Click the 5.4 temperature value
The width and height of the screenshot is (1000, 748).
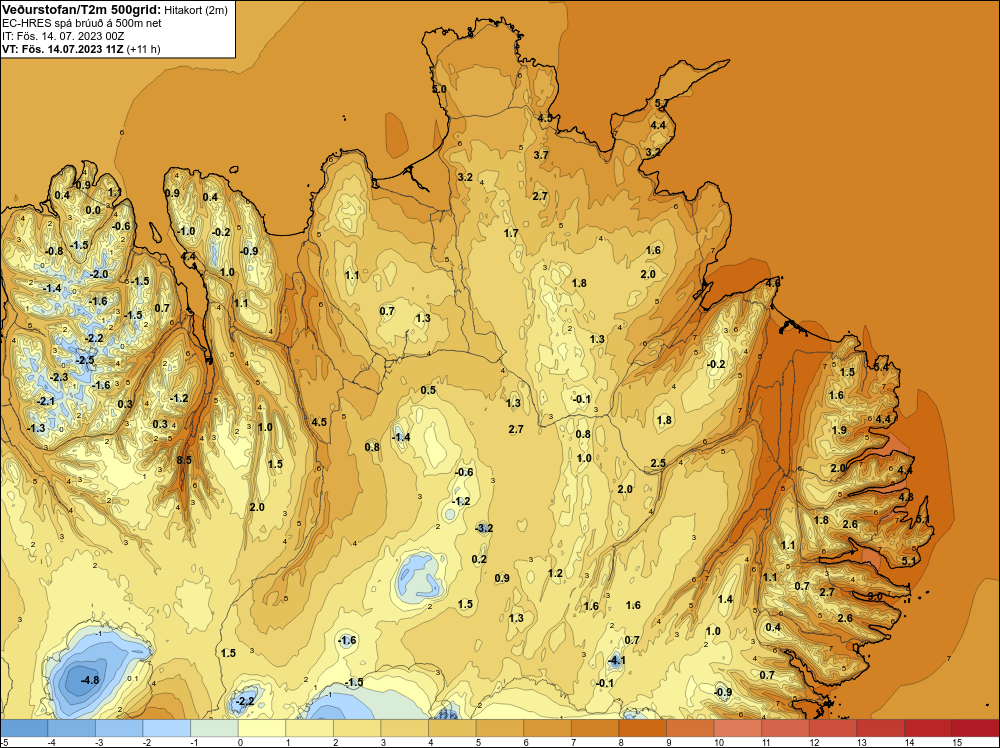[x=881, y=367]
